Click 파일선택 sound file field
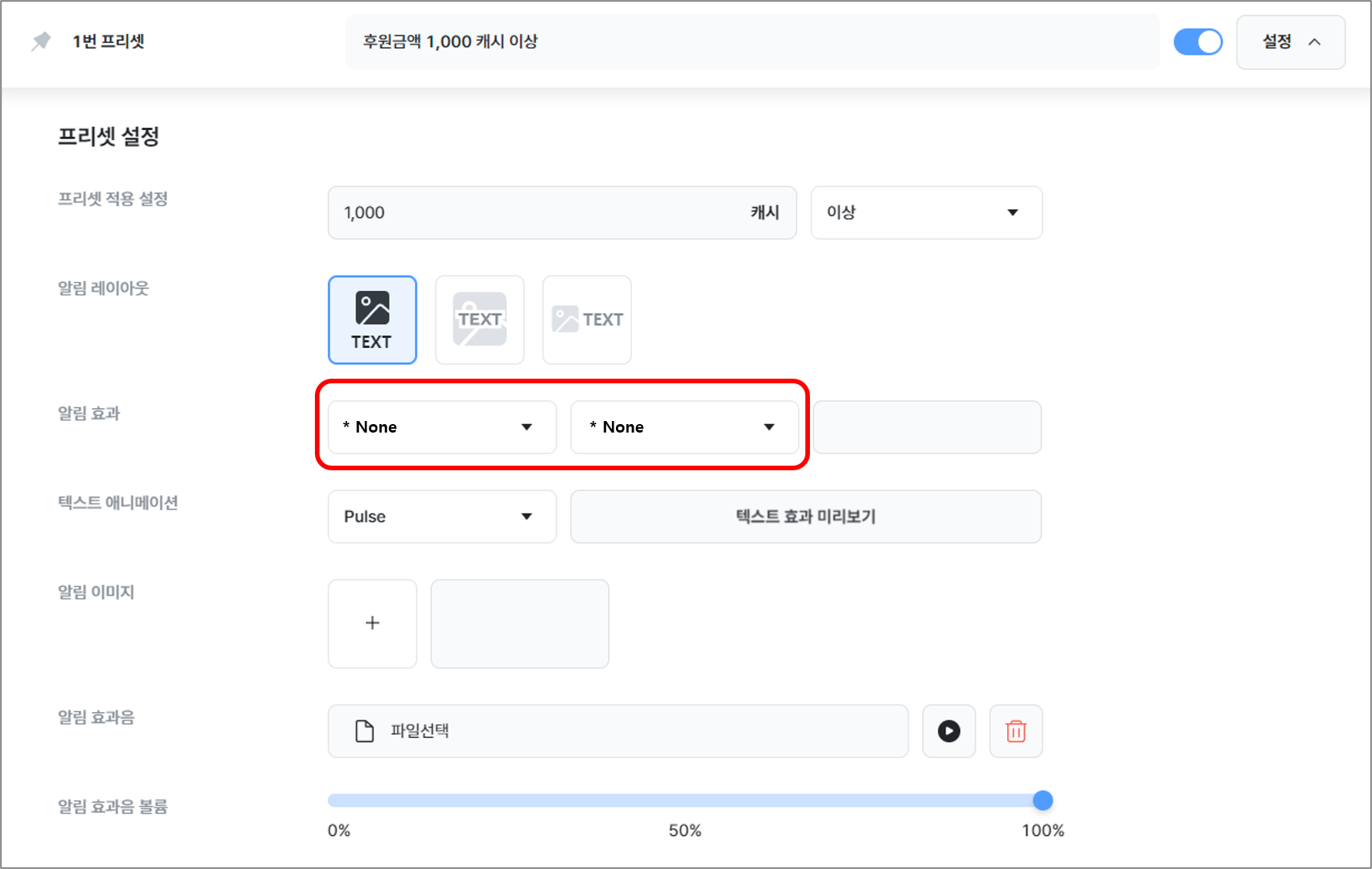This screenshot has height=869, width=1372. tap(618, 731)
